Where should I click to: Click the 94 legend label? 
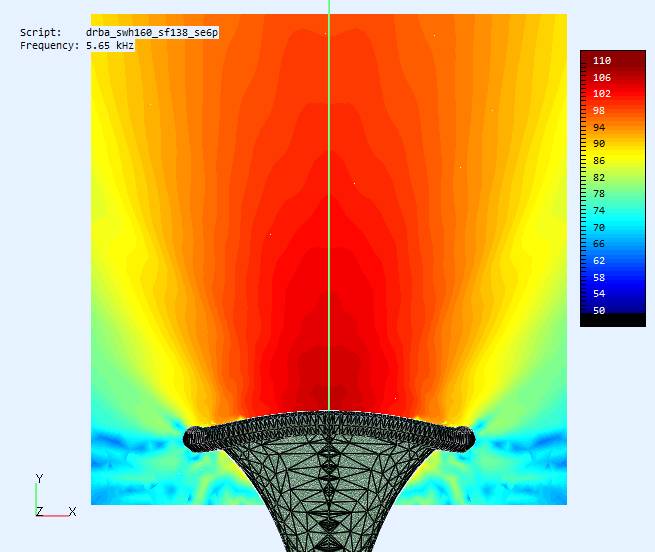click(x=599, y=127)
